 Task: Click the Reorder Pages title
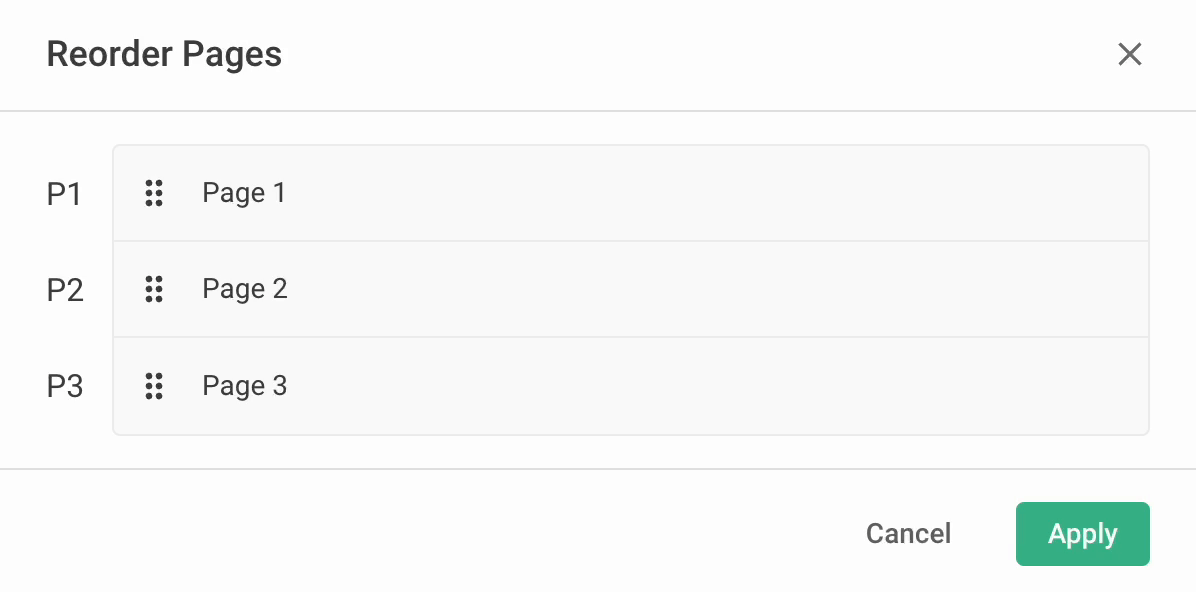coord(164,55)
